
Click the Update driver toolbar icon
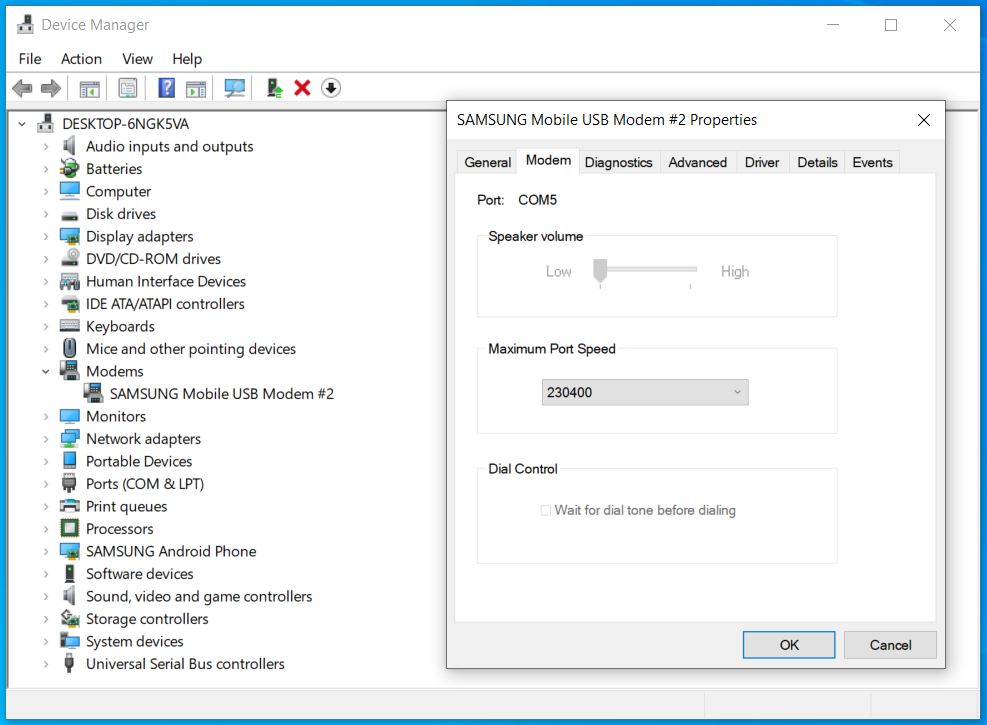point(274,88)
